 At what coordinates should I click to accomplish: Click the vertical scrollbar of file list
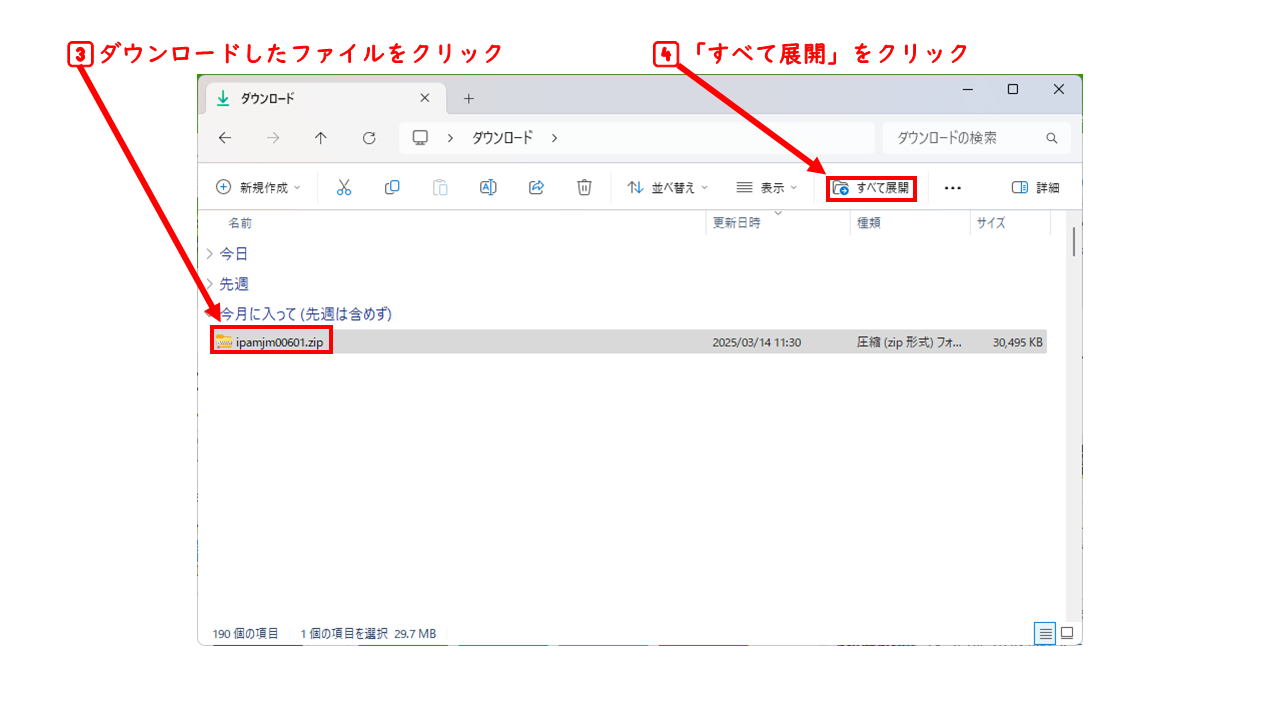pos(1075,240)
